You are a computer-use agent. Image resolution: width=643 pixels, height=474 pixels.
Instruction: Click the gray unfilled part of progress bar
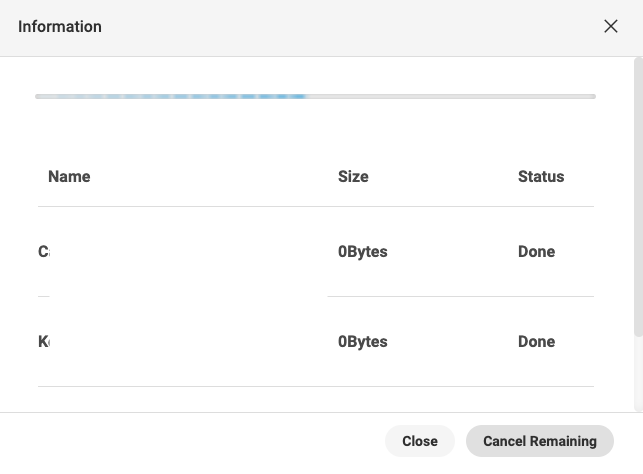pos(450,96)
